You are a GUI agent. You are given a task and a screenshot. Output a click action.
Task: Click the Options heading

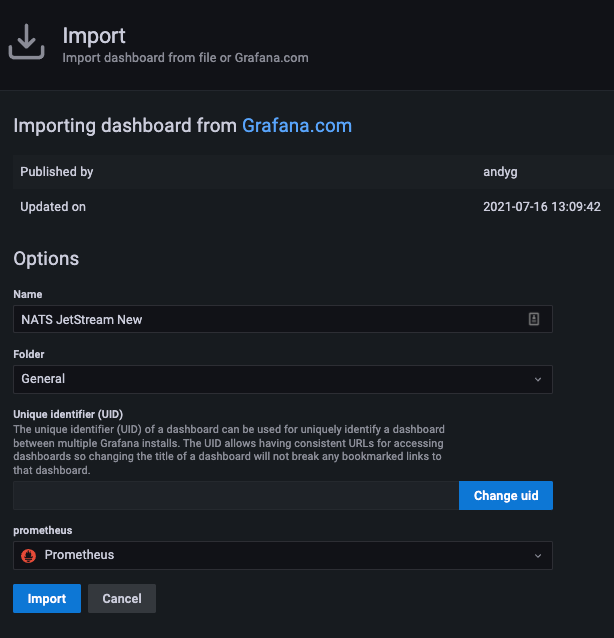click(x=46, y=258)
